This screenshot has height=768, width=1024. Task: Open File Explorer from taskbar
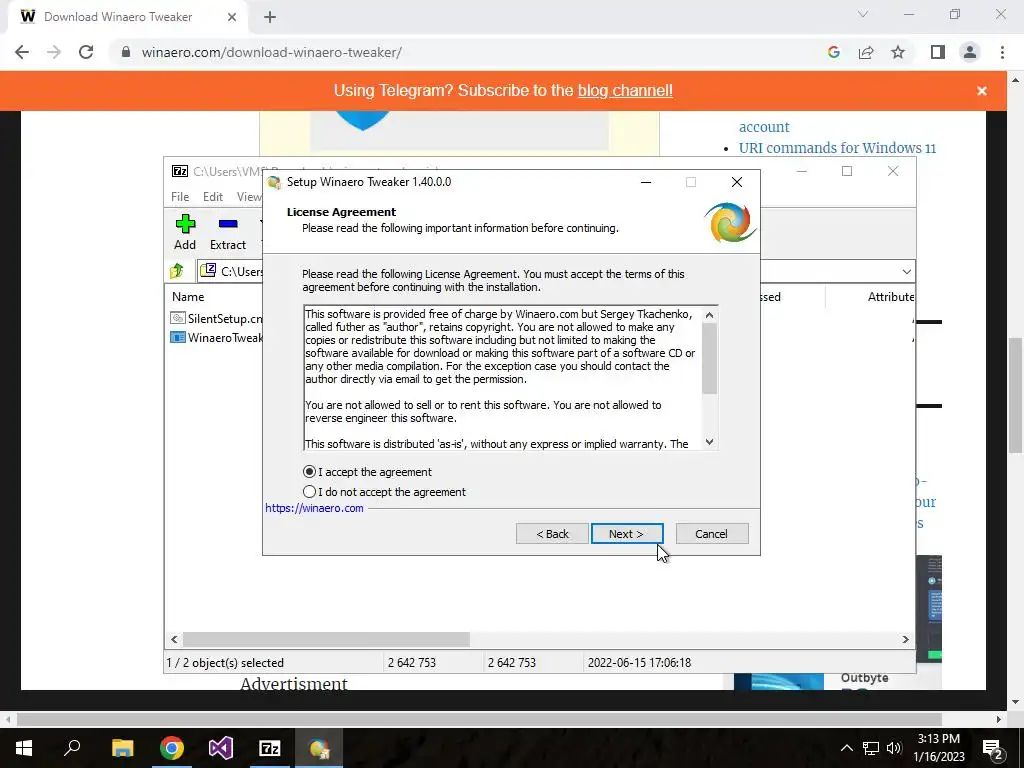(122, 748)
